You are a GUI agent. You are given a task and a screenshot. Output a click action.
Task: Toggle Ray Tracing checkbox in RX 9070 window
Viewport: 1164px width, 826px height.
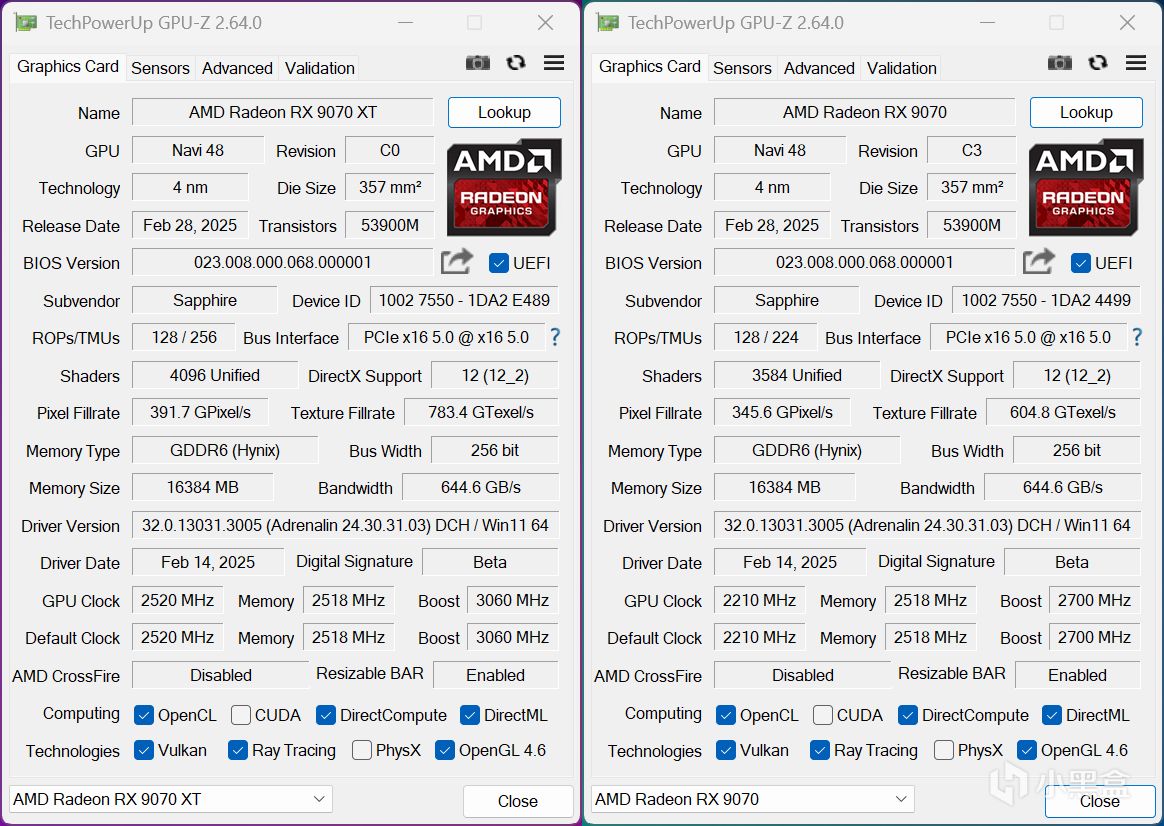(820, 750)
